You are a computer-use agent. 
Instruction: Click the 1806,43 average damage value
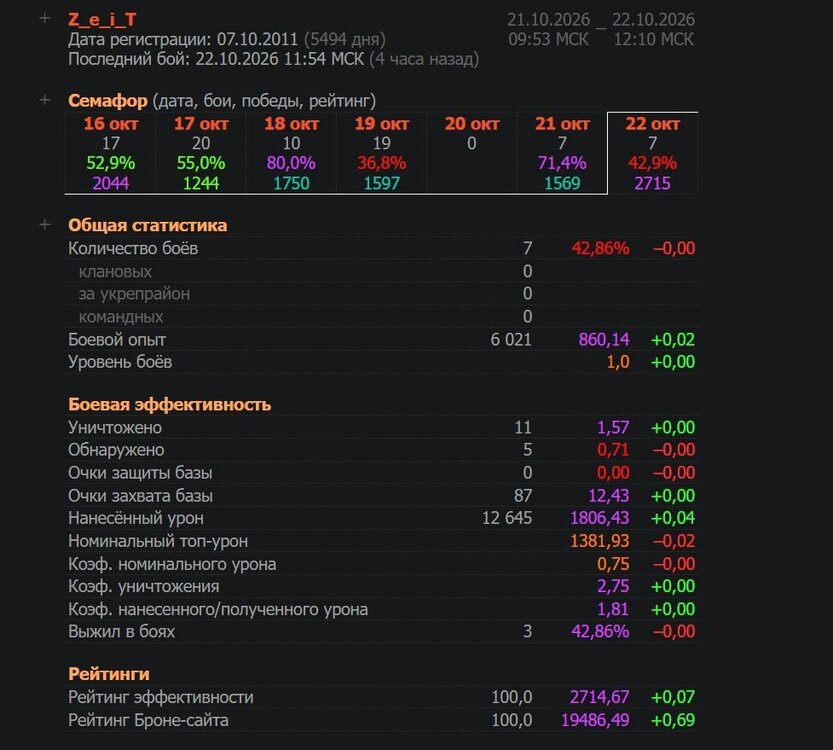click(600, 518)
